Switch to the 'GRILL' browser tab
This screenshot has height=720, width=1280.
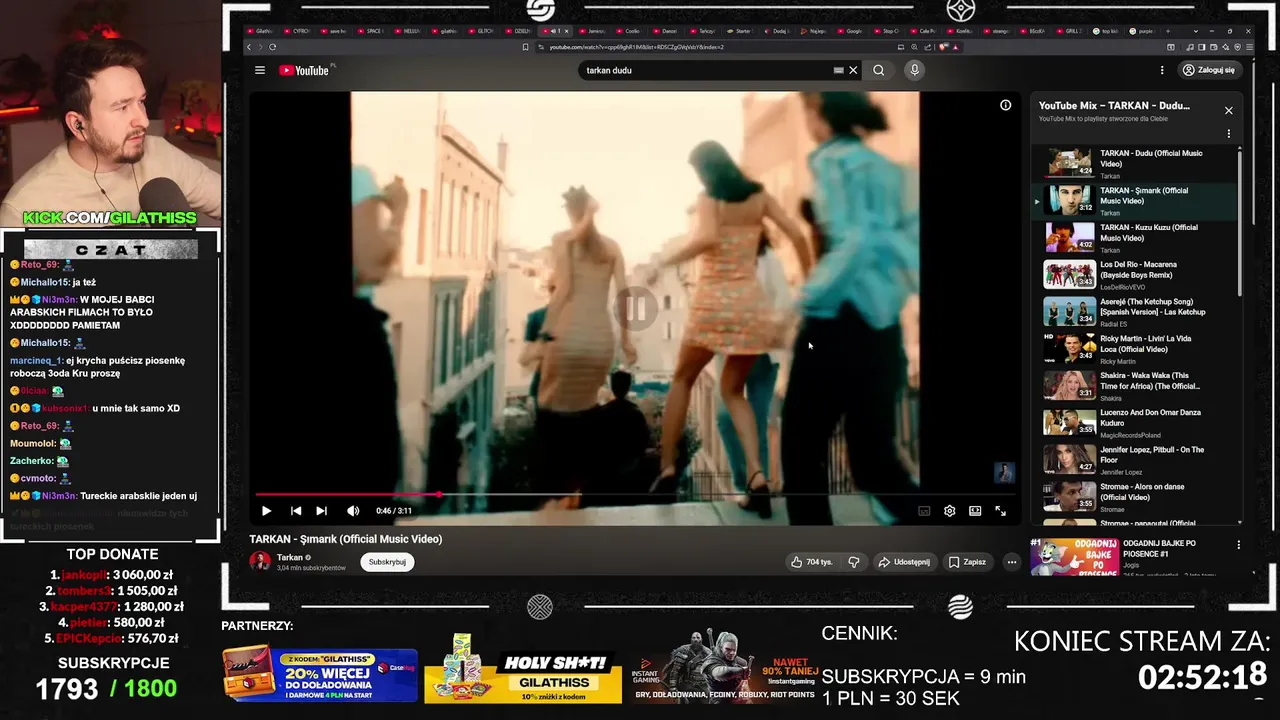(x=1071, y=31)
